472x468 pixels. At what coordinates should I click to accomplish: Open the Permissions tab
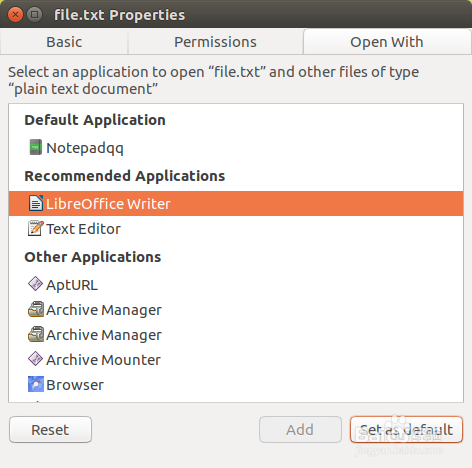pos(215,42)
